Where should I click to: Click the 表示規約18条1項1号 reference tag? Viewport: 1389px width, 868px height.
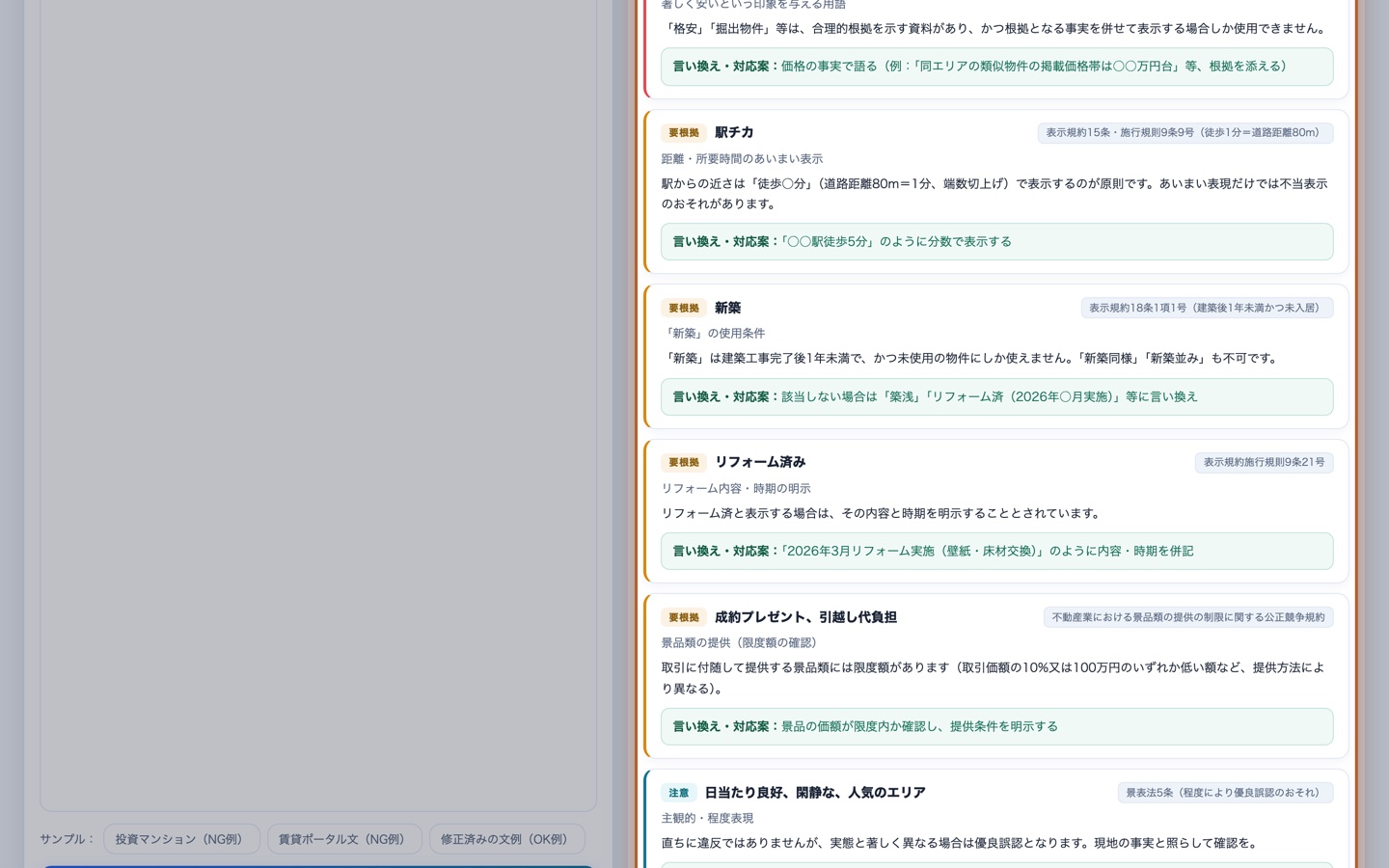click(1207, 308)
